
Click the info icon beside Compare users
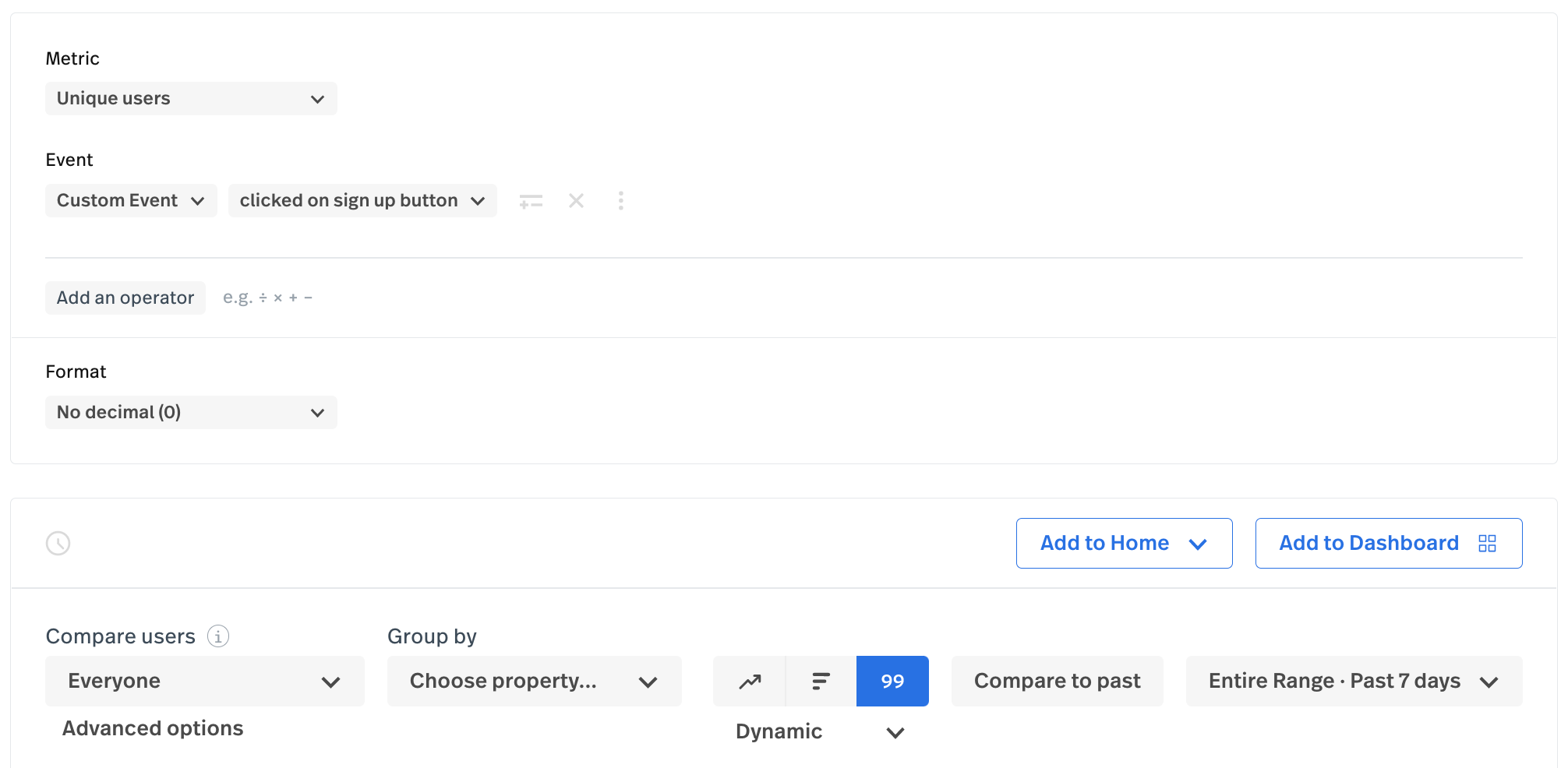(x=218, y=636)
